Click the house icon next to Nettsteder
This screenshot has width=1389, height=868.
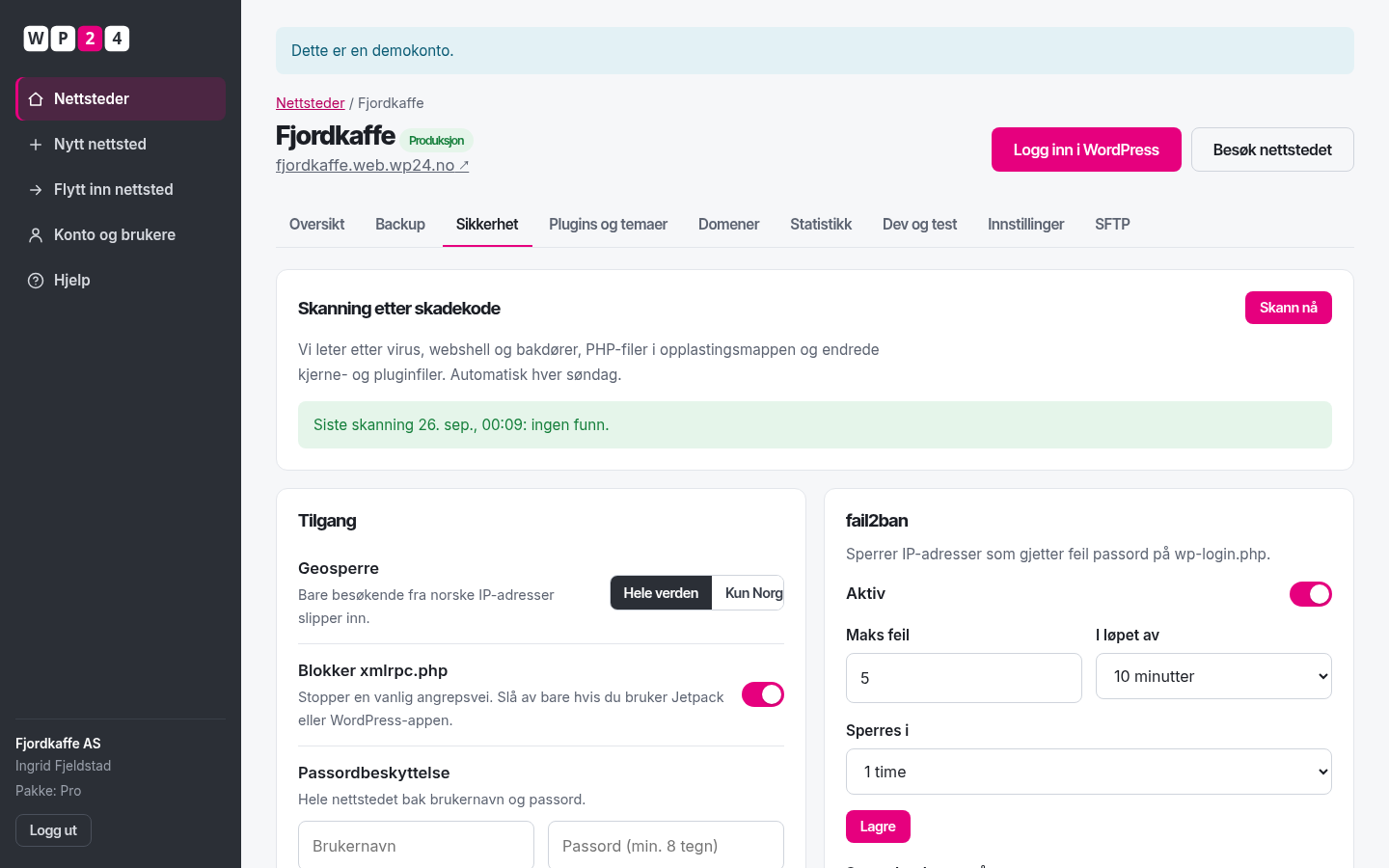[36, 99]
